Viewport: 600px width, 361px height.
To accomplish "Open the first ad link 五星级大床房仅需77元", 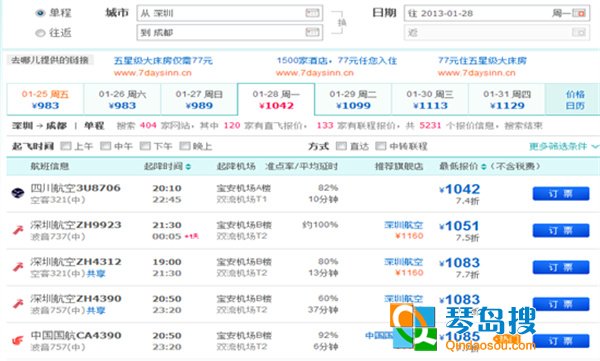I will (163, 60).
